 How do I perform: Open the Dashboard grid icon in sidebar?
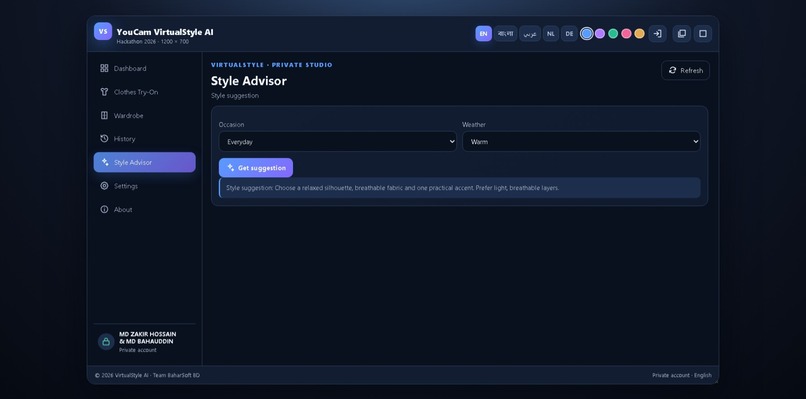click(104, 68)
